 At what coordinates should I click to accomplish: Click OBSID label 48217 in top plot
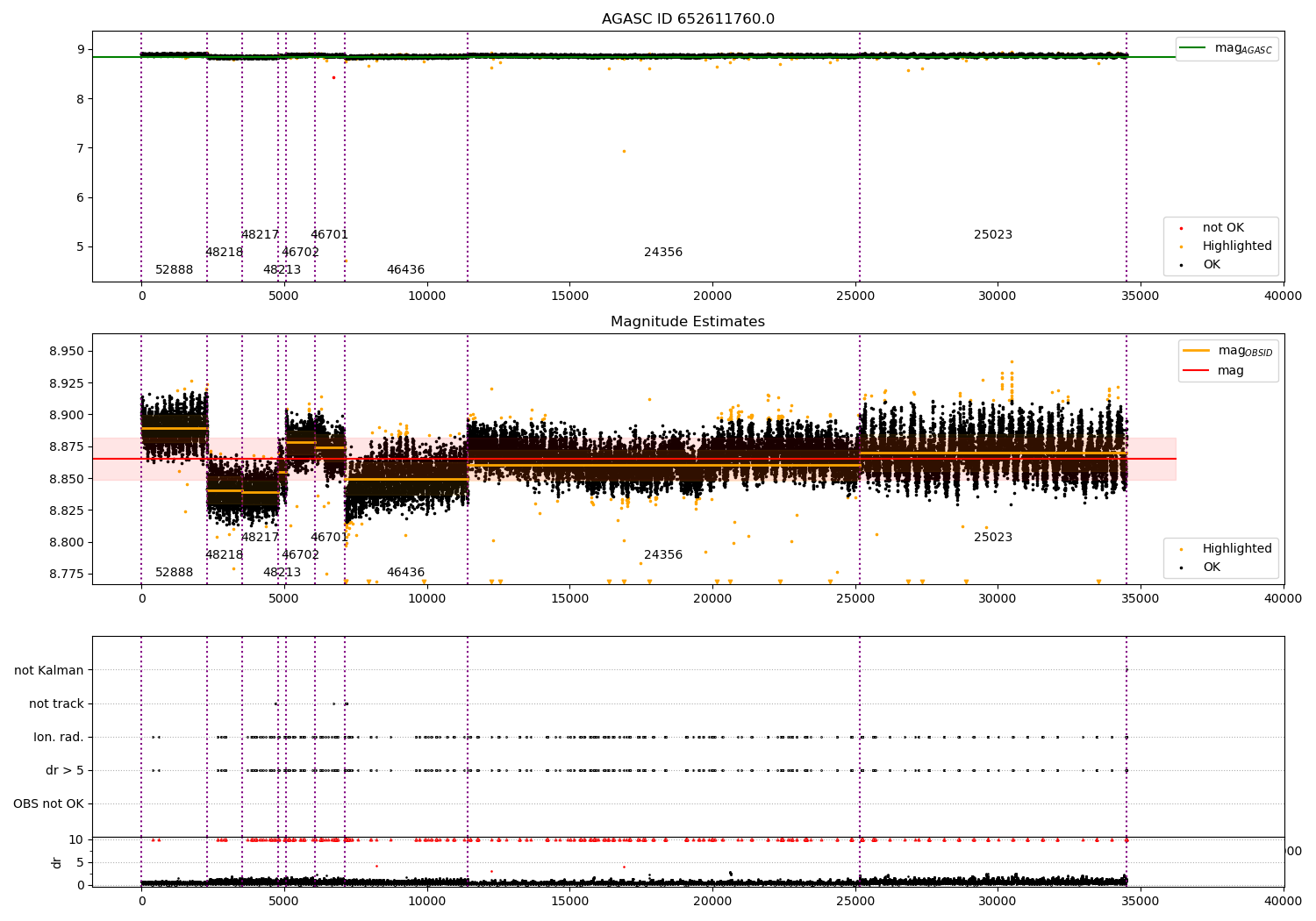pos(260,235)
